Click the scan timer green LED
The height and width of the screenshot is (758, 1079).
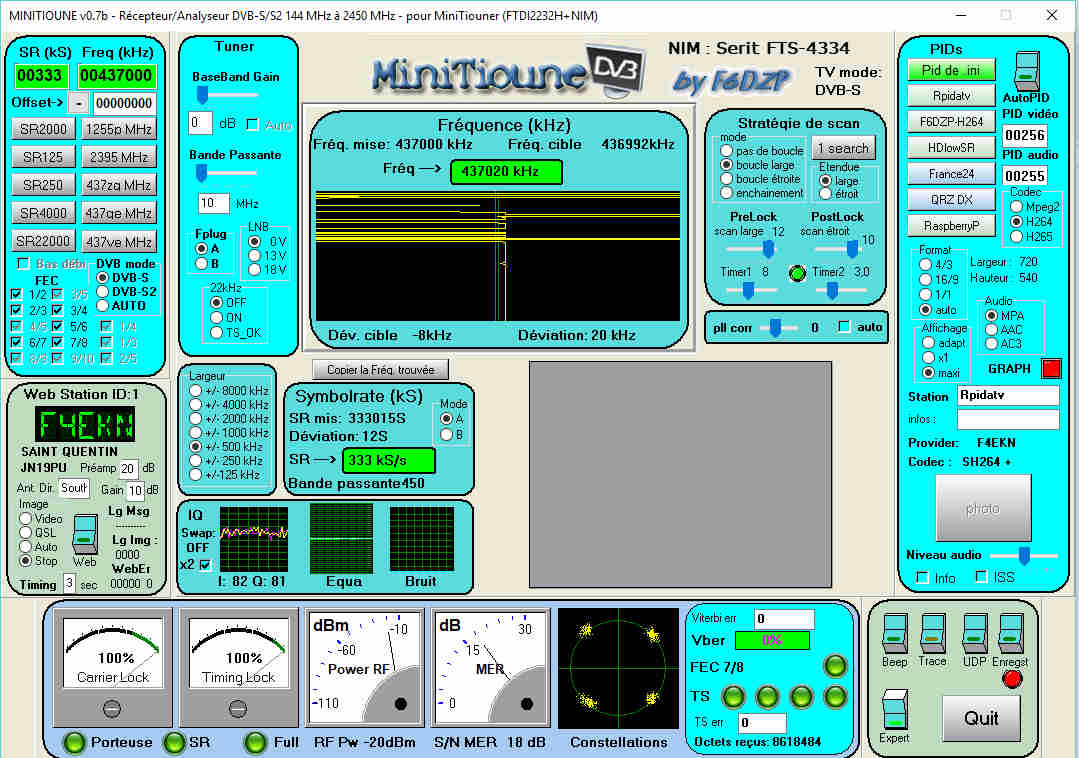click(797, 273)
